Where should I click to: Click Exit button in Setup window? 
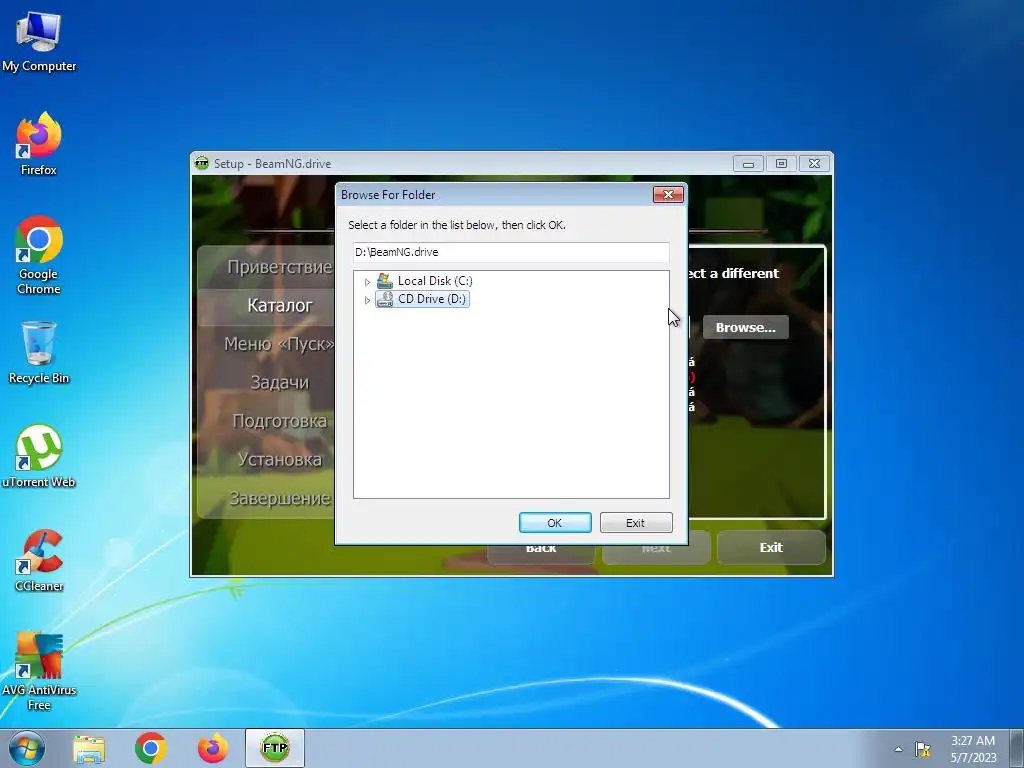click(x=771, y=547)
